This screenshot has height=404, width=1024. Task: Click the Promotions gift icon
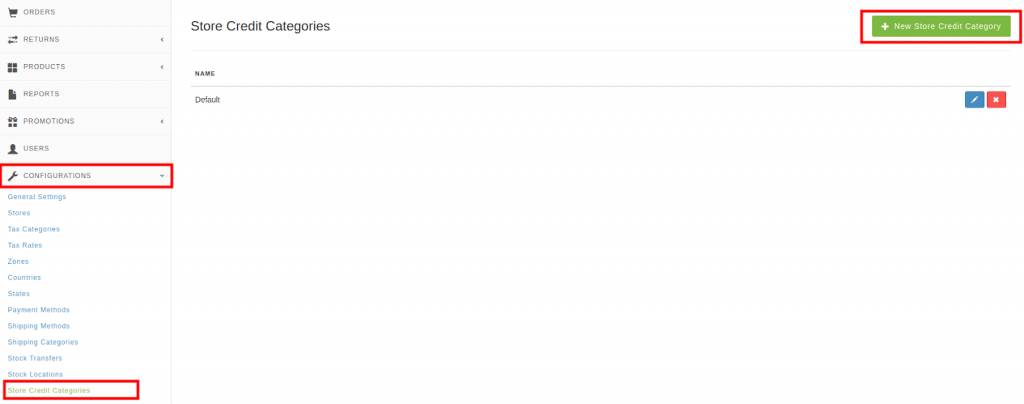tap(12, 121)
